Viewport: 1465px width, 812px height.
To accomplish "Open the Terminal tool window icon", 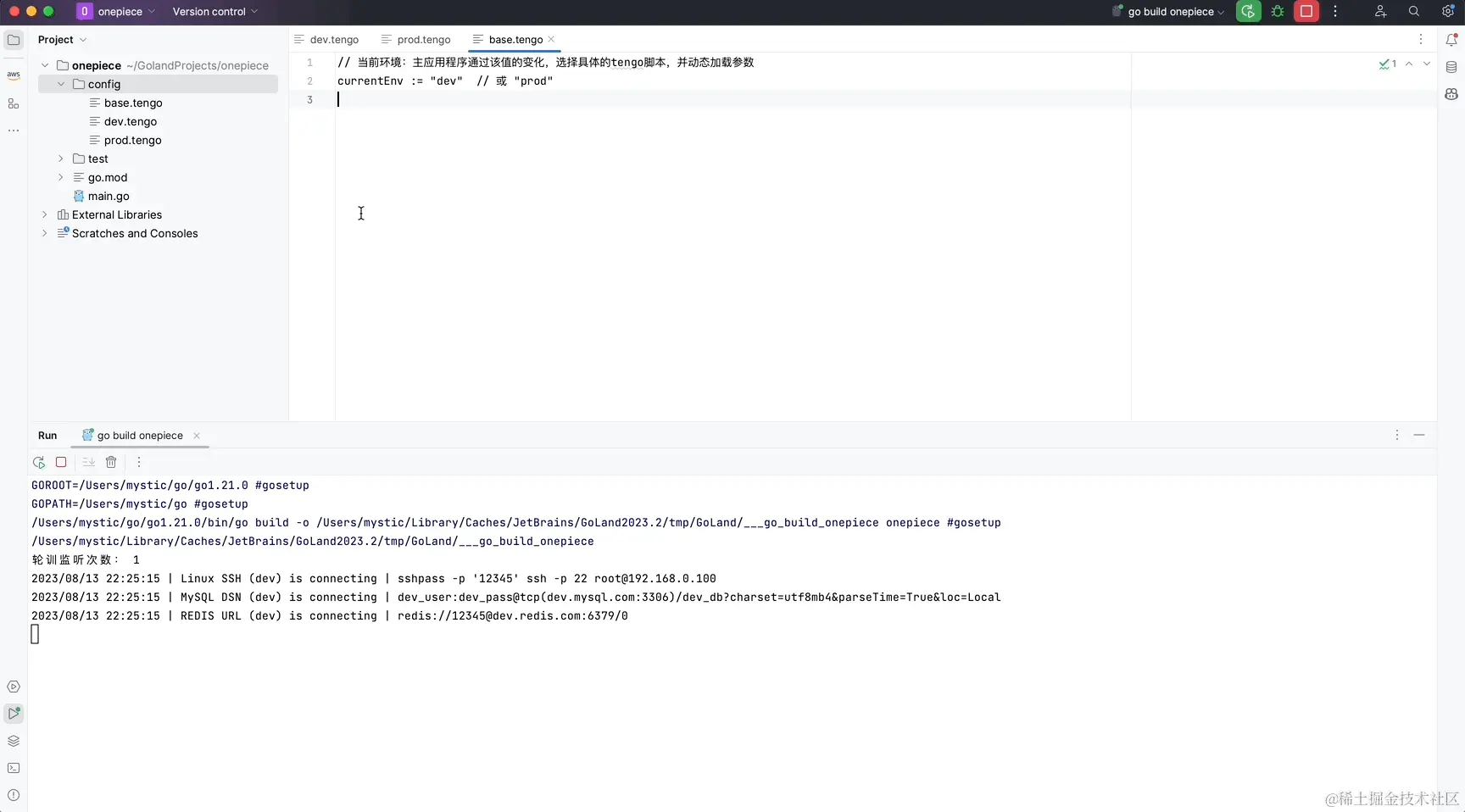I will 14,768.
